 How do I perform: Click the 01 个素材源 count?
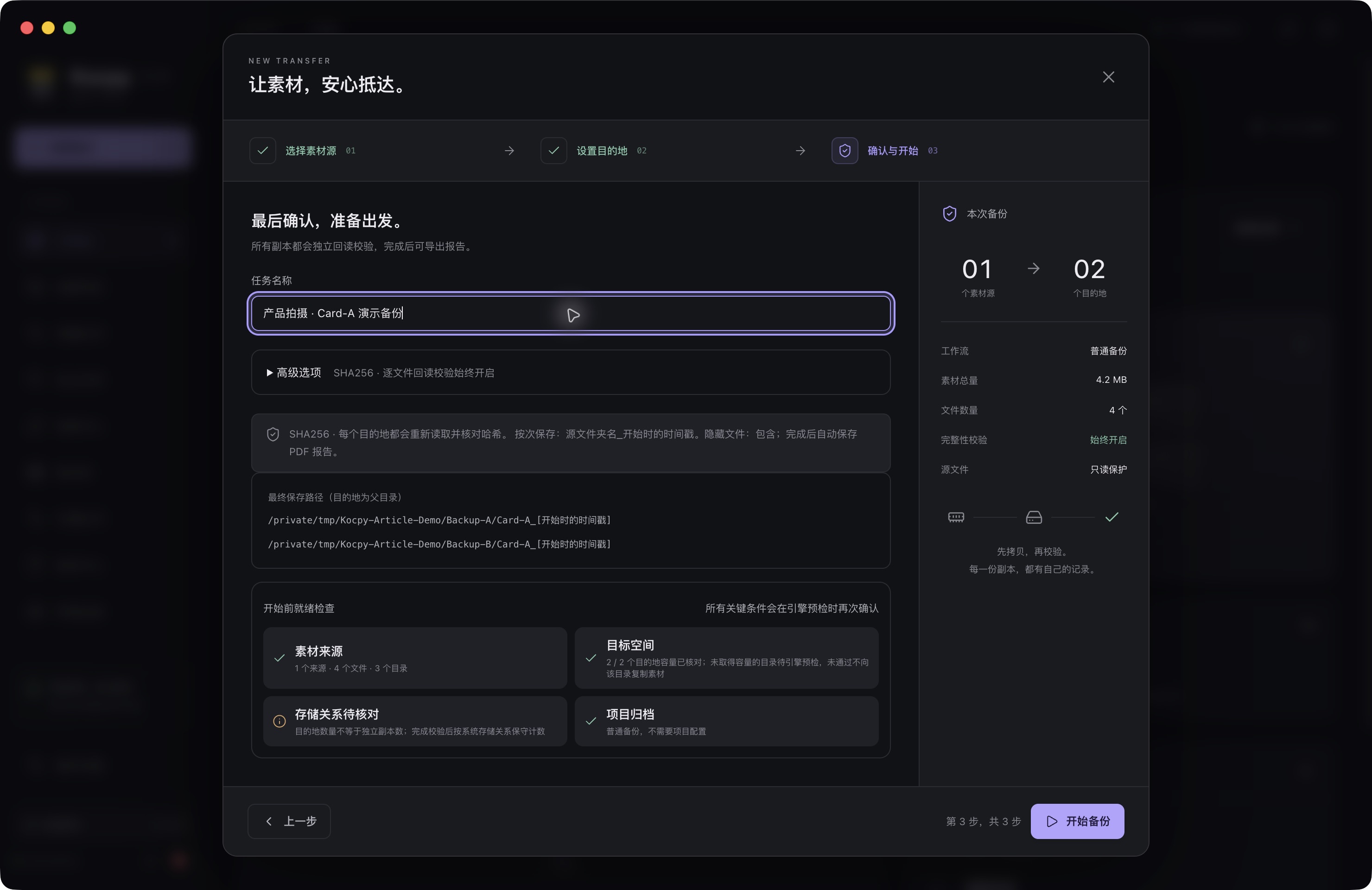978,277
